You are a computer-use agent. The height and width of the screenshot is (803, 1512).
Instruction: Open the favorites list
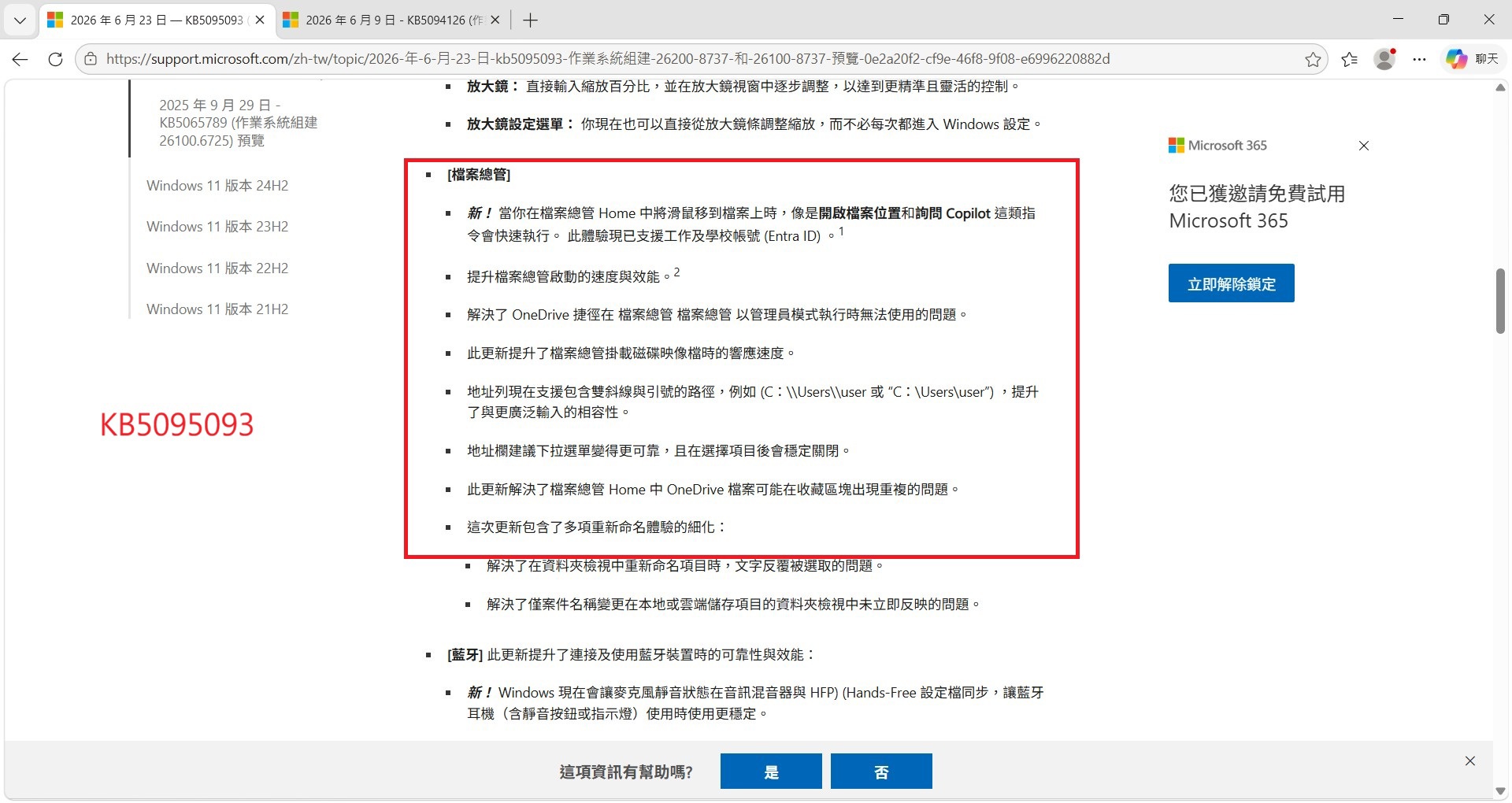tap(1350, 59)
